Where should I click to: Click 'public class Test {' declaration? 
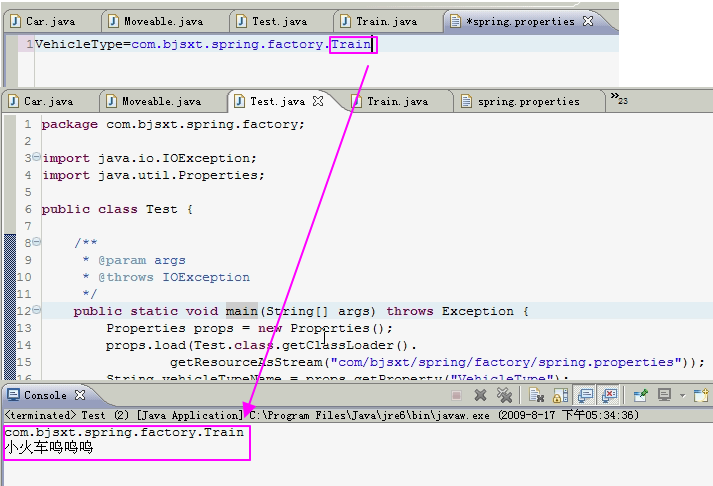point(117,209)
